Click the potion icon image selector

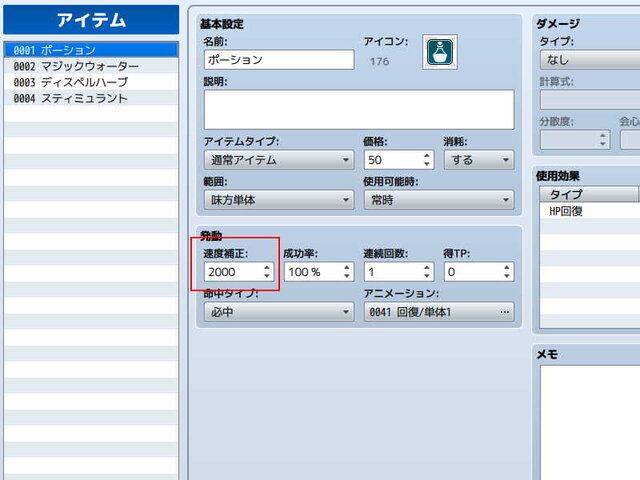(x=440, y=52)
